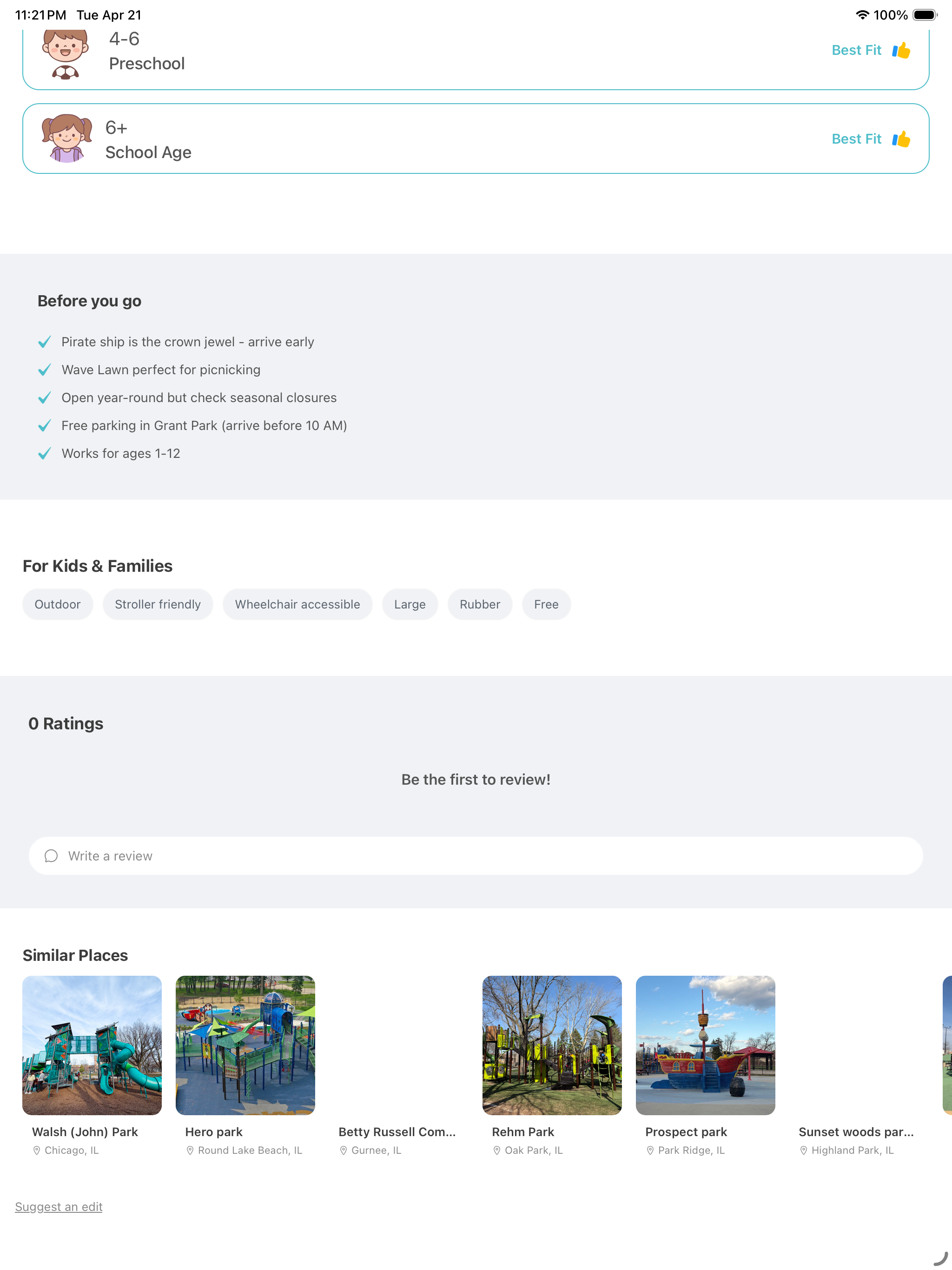Tap checkmark beside Wave Lawn tip
The width and height of the screenshot is (952, 1270).
coord(44,370)
